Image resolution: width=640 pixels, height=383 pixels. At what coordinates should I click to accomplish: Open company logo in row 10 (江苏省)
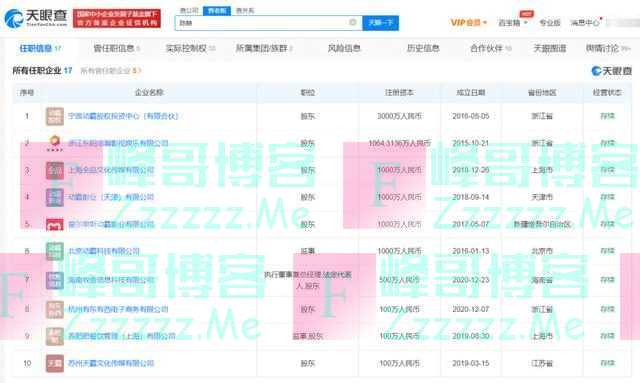point(55,363)
